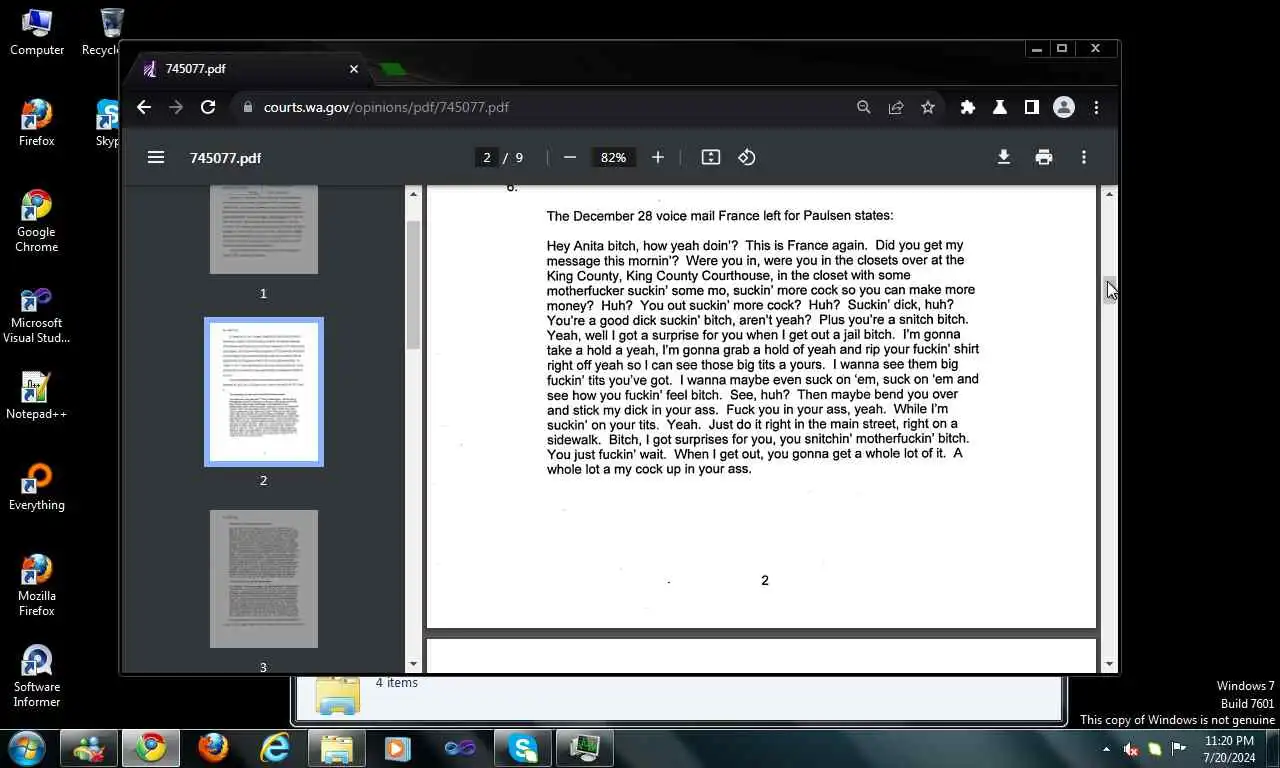The height and width of the screenshot is (768, 1280).
Task: Edit the 82% zoom level field
Action: pyautogui.click(x=613, y=157)
